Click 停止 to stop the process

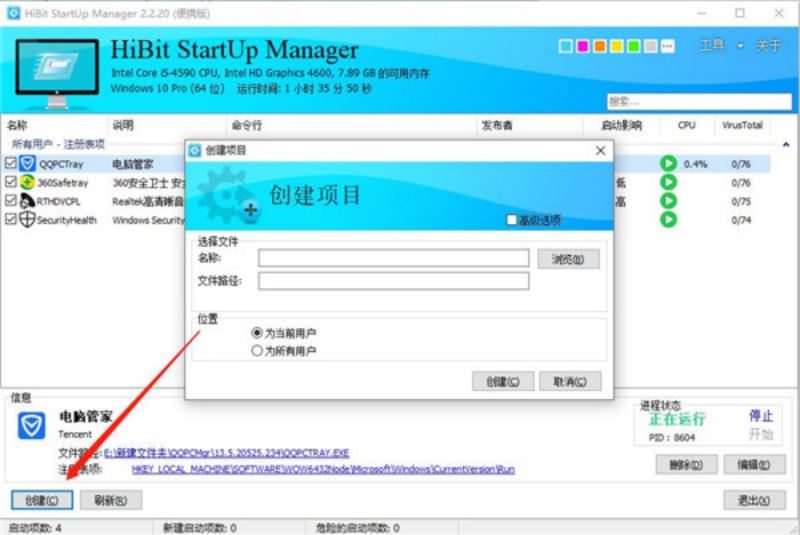[x=761, y=416]
